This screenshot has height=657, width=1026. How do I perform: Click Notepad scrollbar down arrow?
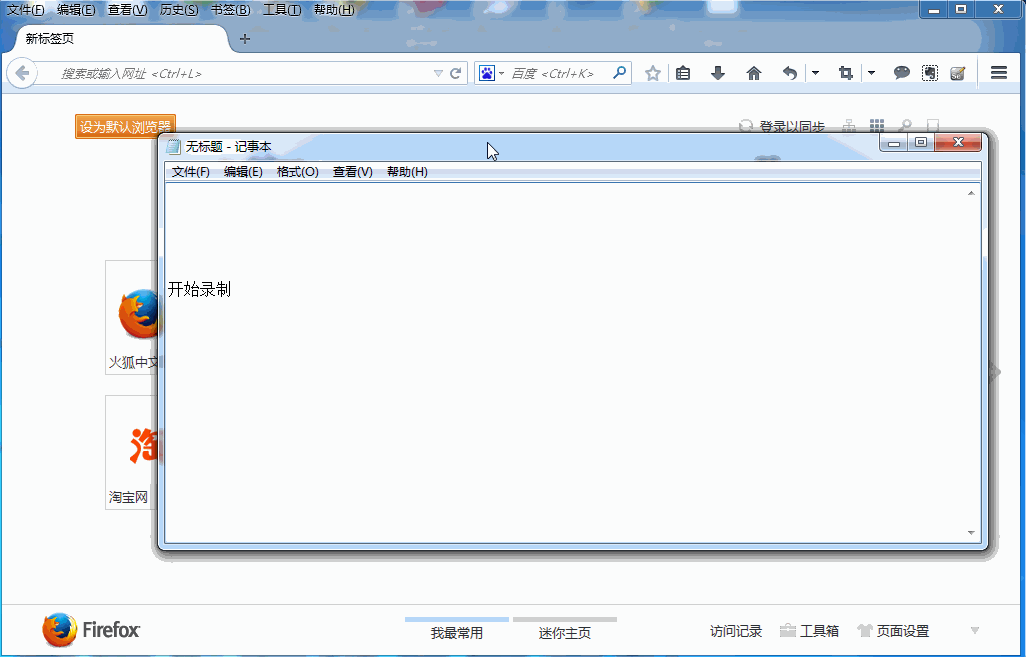tap(971, 533)
